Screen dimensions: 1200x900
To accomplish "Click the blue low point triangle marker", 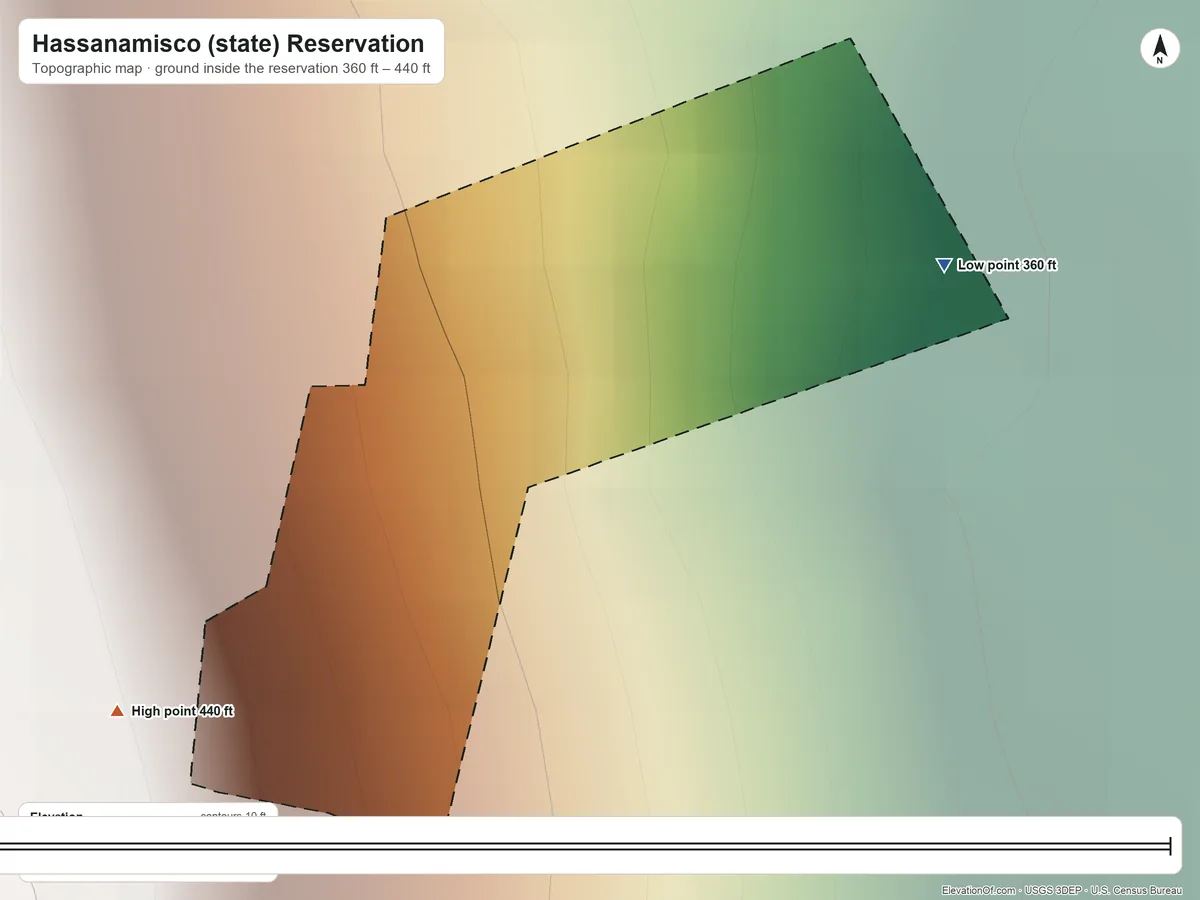I will 943,265.
